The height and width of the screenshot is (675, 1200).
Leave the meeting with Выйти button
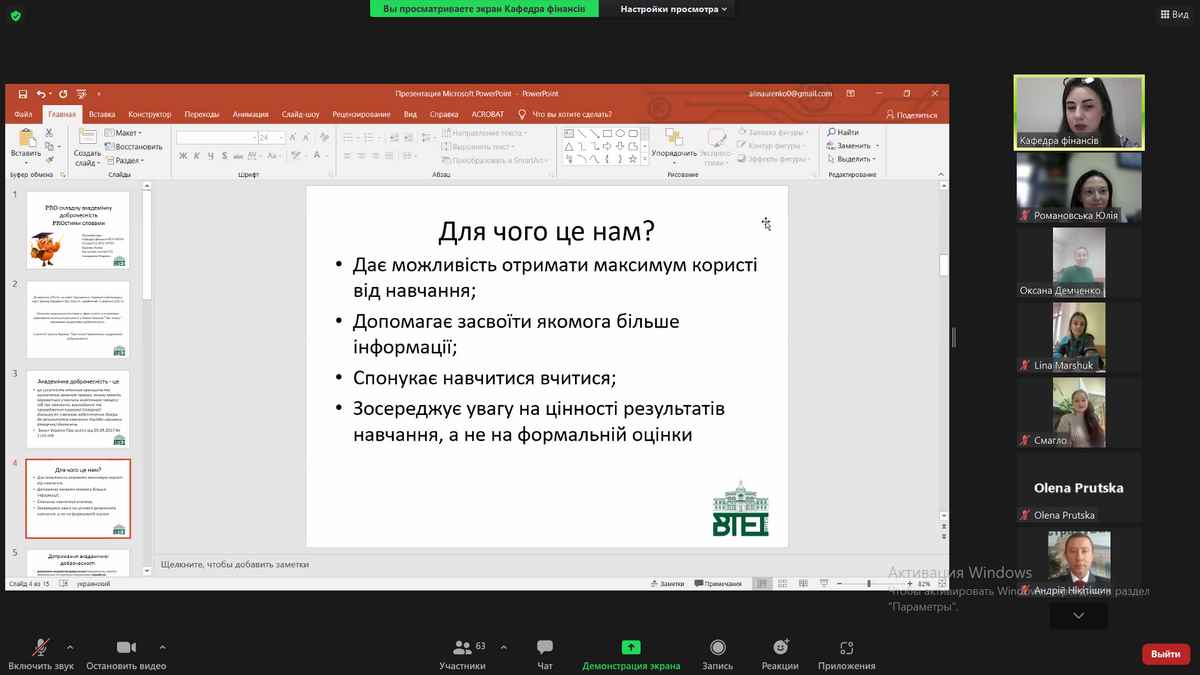1165,654
